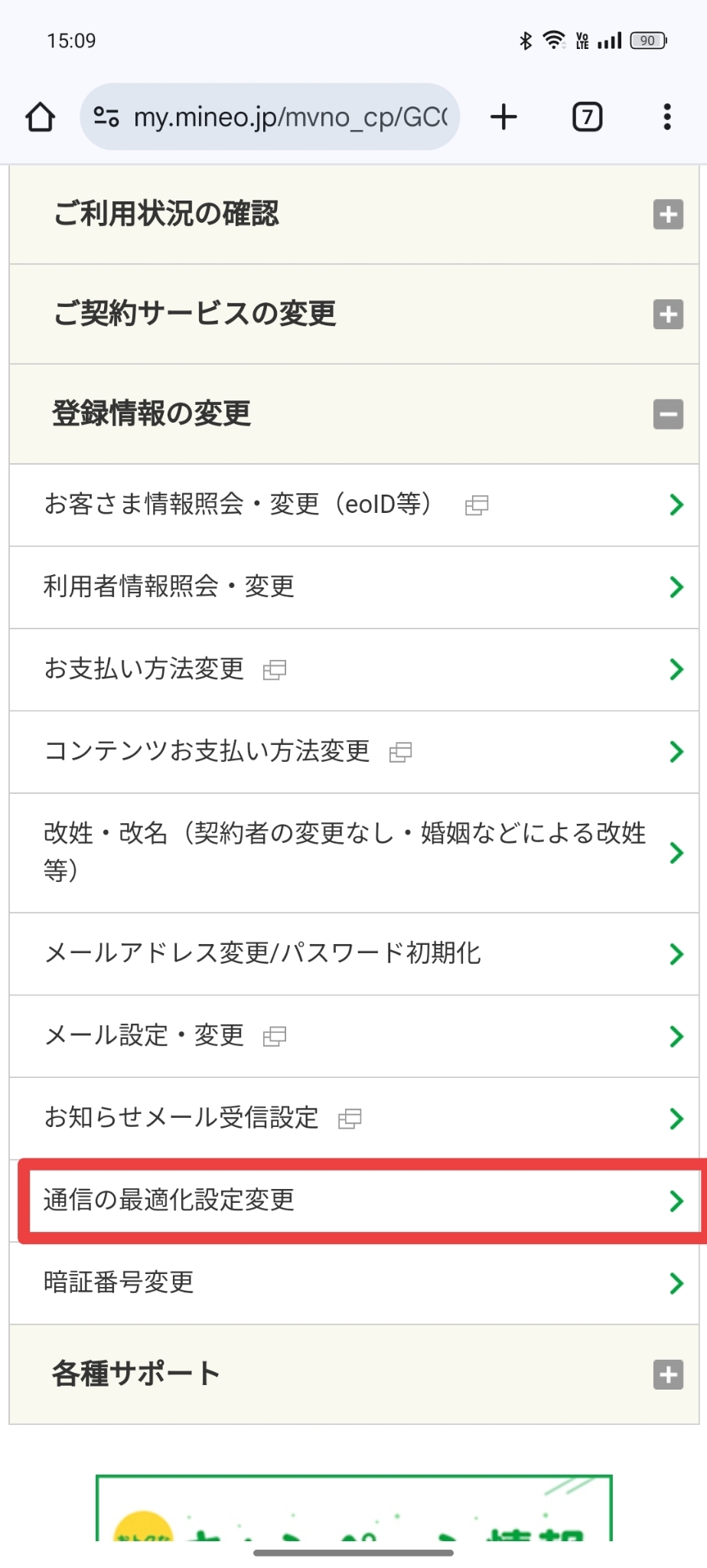Open お客さま情報照会・変更(eoID等)
Image resolution: width=707 pixels, height=1568 pixels.
tap(237, 505)
